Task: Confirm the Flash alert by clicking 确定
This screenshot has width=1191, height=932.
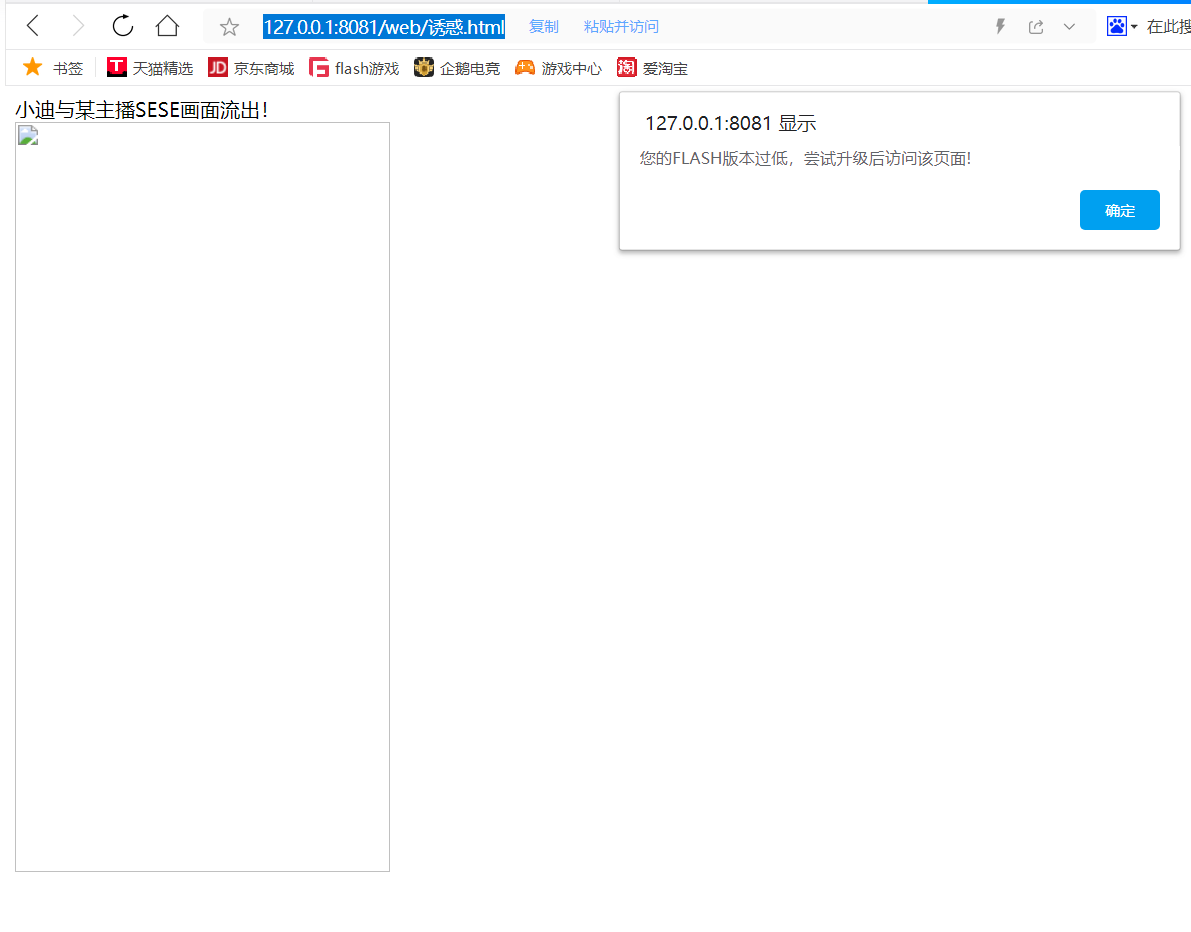Action: click(1119, 210)
